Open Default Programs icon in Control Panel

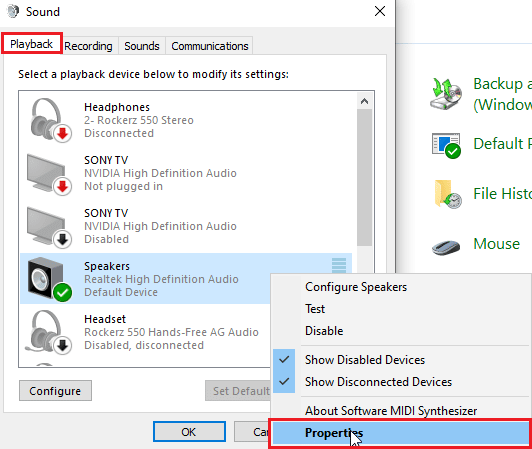point(446,146)
